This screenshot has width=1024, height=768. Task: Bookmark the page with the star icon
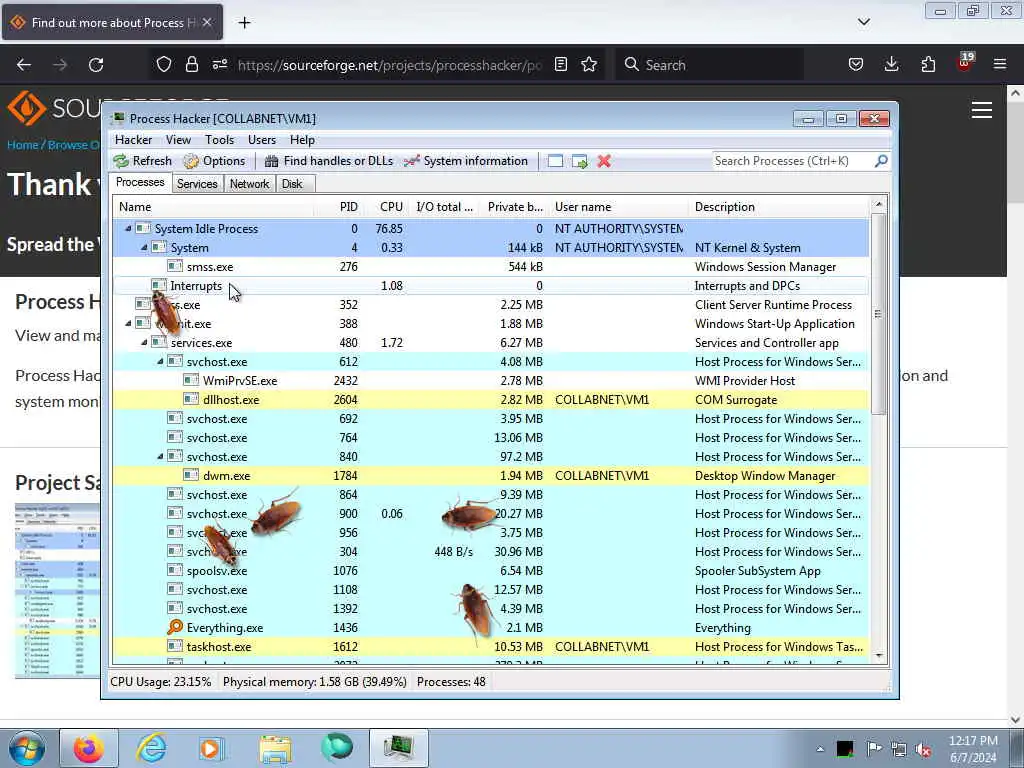[x=589, y=65]
